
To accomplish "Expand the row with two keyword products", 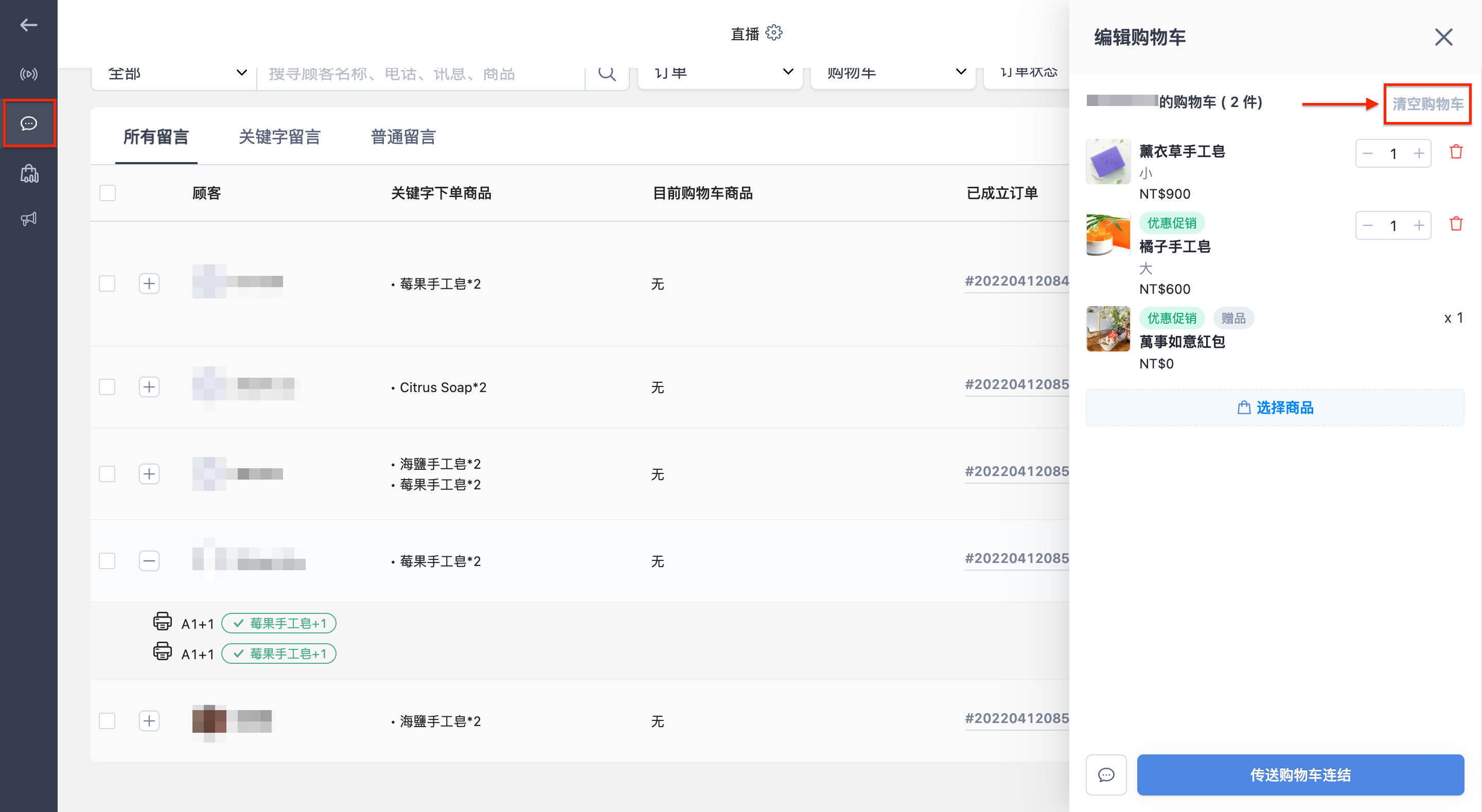I will click(x=150, y=474).
